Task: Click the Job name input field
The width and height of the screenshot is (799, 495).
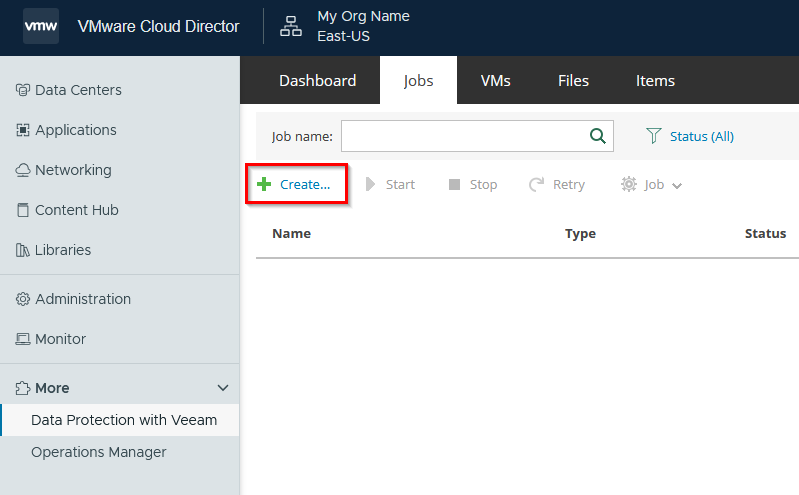Action: tap(477, 136)
